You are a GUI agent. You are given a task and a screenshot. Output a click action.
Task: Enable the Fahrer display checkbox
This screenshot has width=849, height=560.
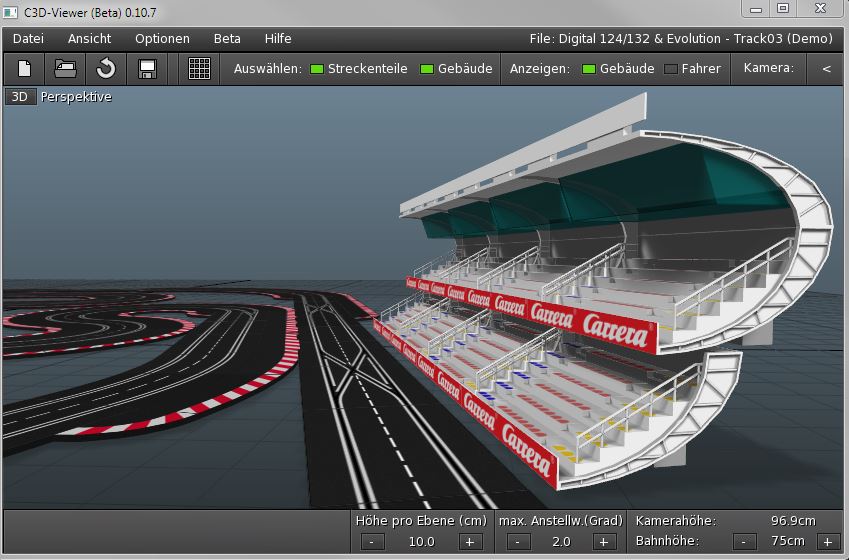click(x=671, y=69)
